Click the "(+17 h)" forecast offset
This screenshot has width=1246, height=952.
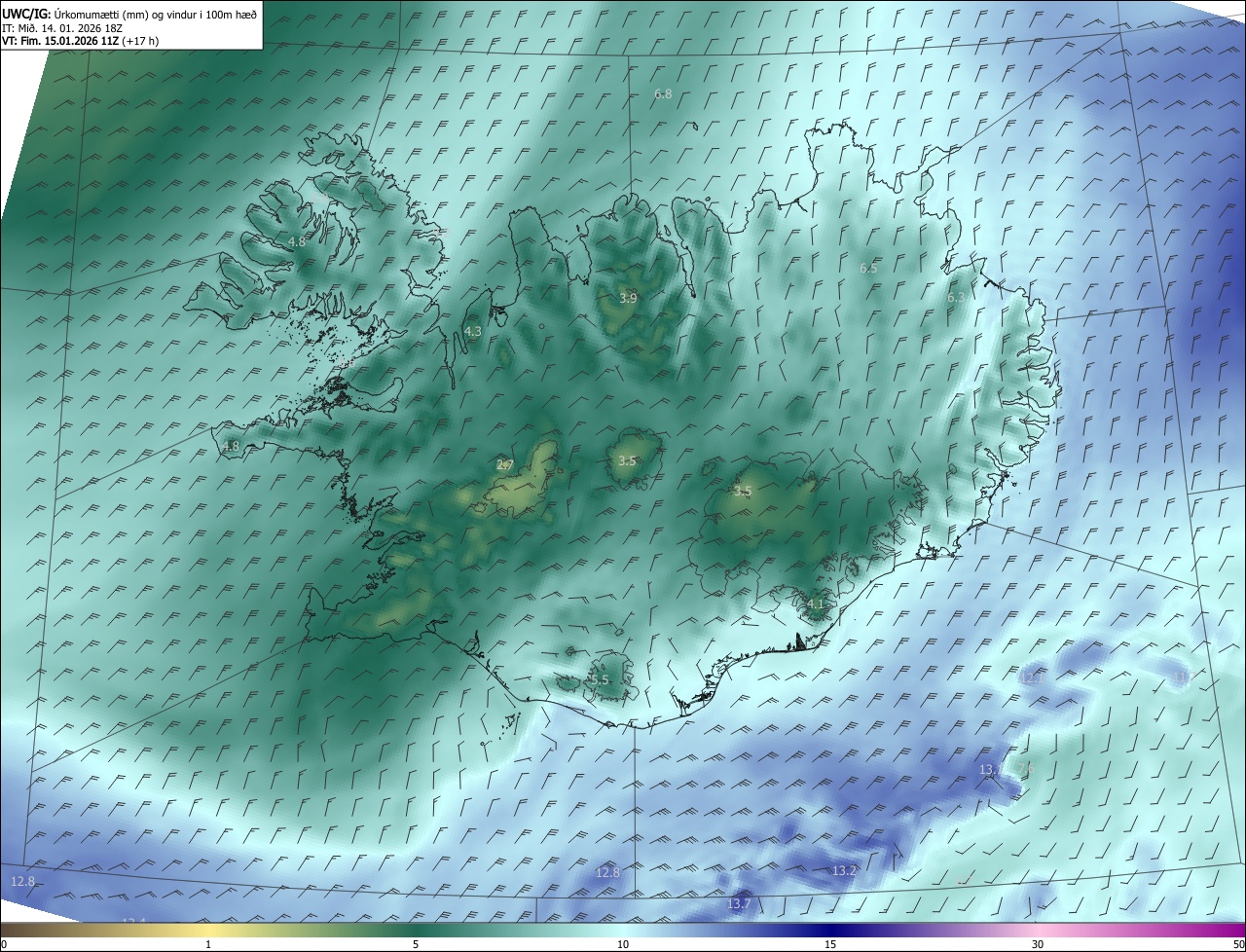click(140, 41)
